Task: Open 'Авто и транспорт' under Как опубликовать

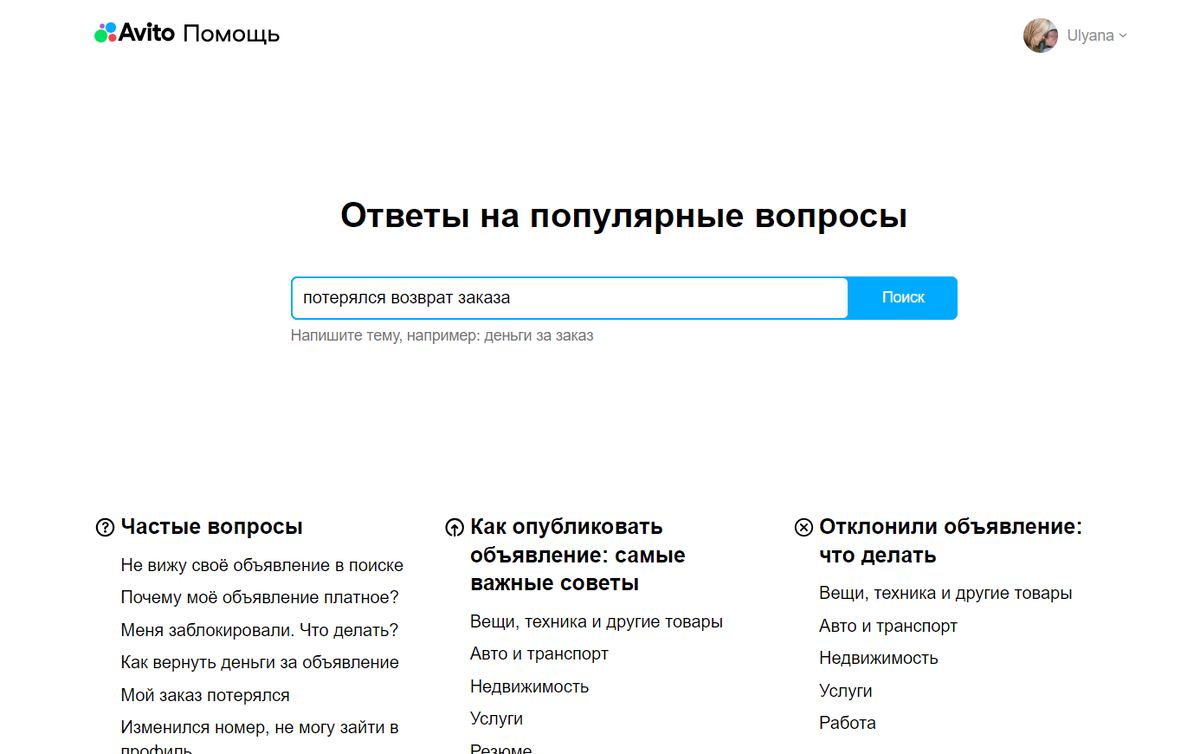Action: click(x=539, y=654)
